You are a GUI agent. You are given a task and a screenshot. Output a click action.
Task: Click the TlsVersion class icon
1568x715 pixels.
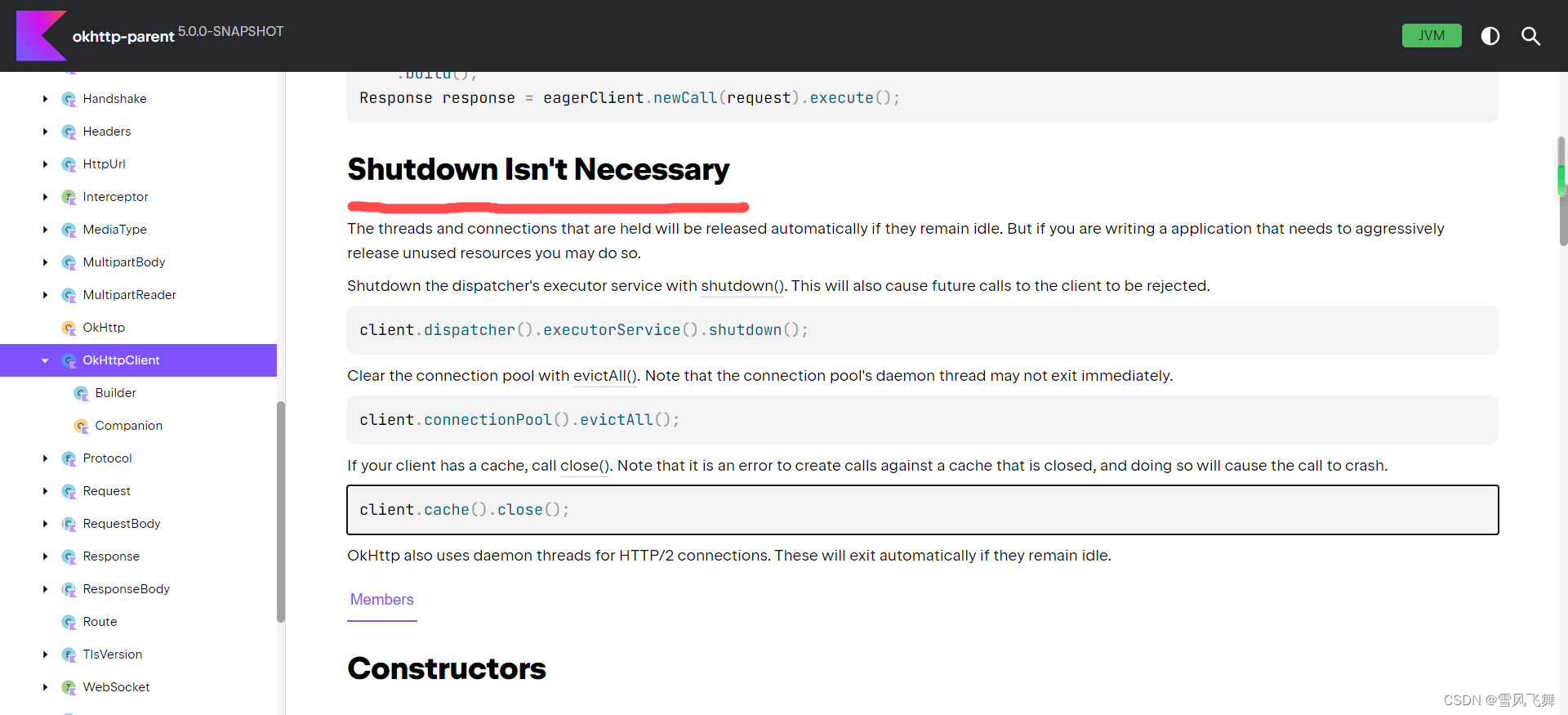[69, 655]
